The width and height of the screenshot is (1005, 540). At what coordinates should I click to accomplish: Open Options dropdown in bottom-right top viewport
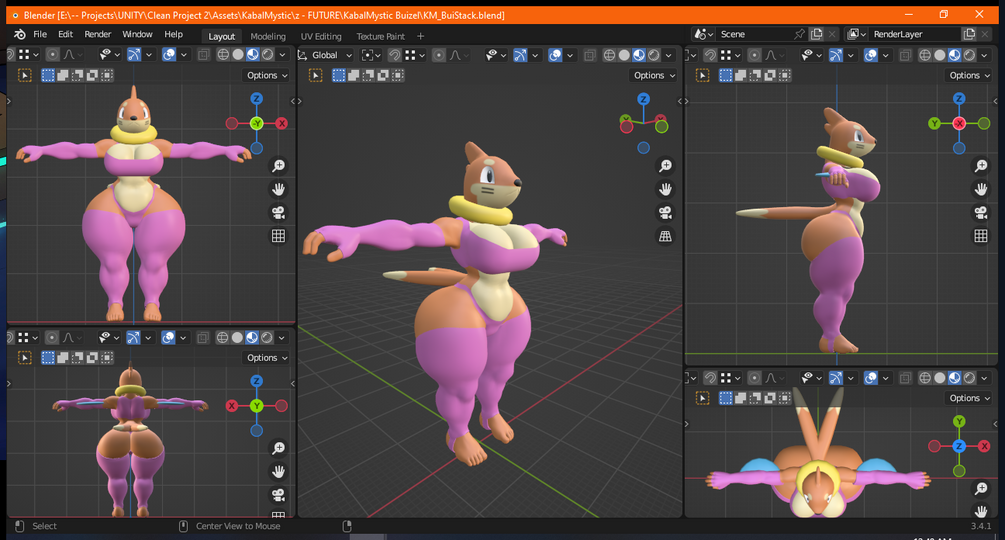(970, 398)
